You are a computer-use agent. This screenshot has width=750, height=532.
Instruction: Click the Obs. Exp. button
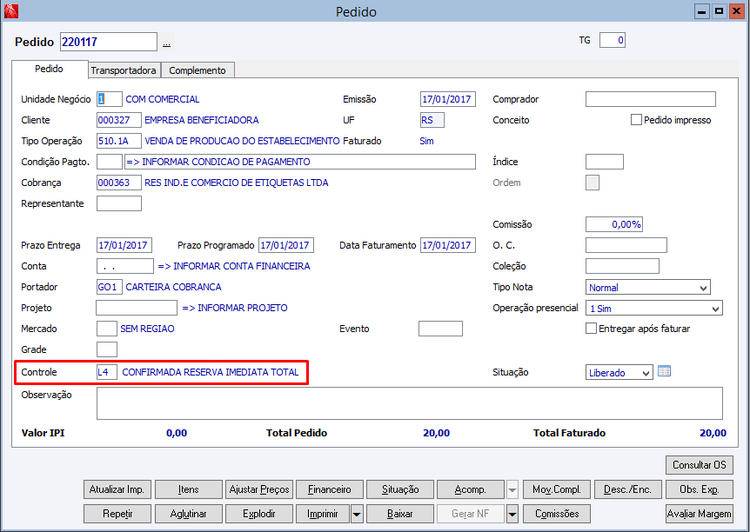(x=699, y=489)
